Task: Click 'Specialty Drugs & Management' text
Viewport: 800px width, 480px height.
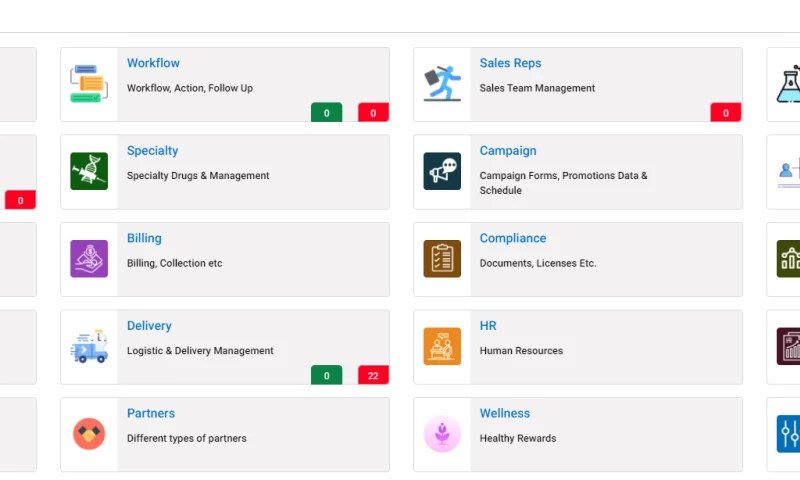Action: 198,175
